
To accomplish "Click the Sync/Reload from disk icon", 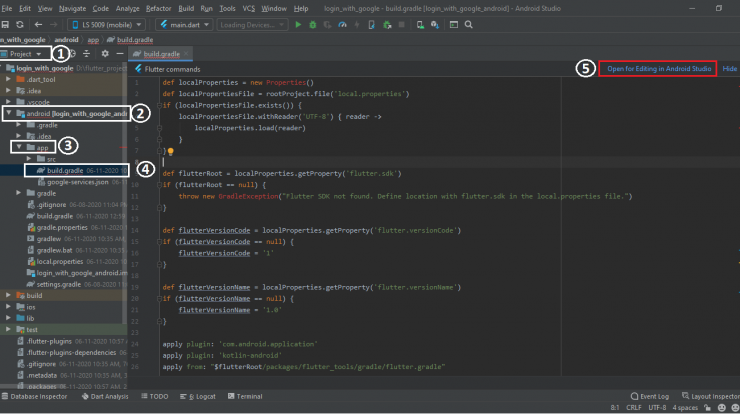I will click(x=20, y=25).
